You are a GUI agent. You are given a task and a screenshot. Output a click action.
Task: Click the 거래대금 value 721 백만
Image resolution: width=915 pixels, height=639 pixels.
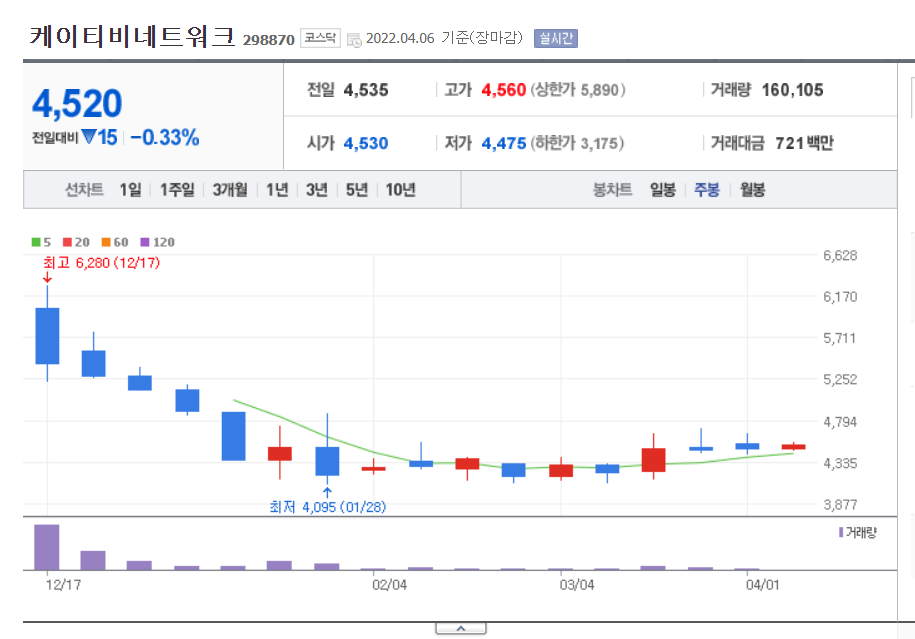pyautogui.click(x=804, y=143)
